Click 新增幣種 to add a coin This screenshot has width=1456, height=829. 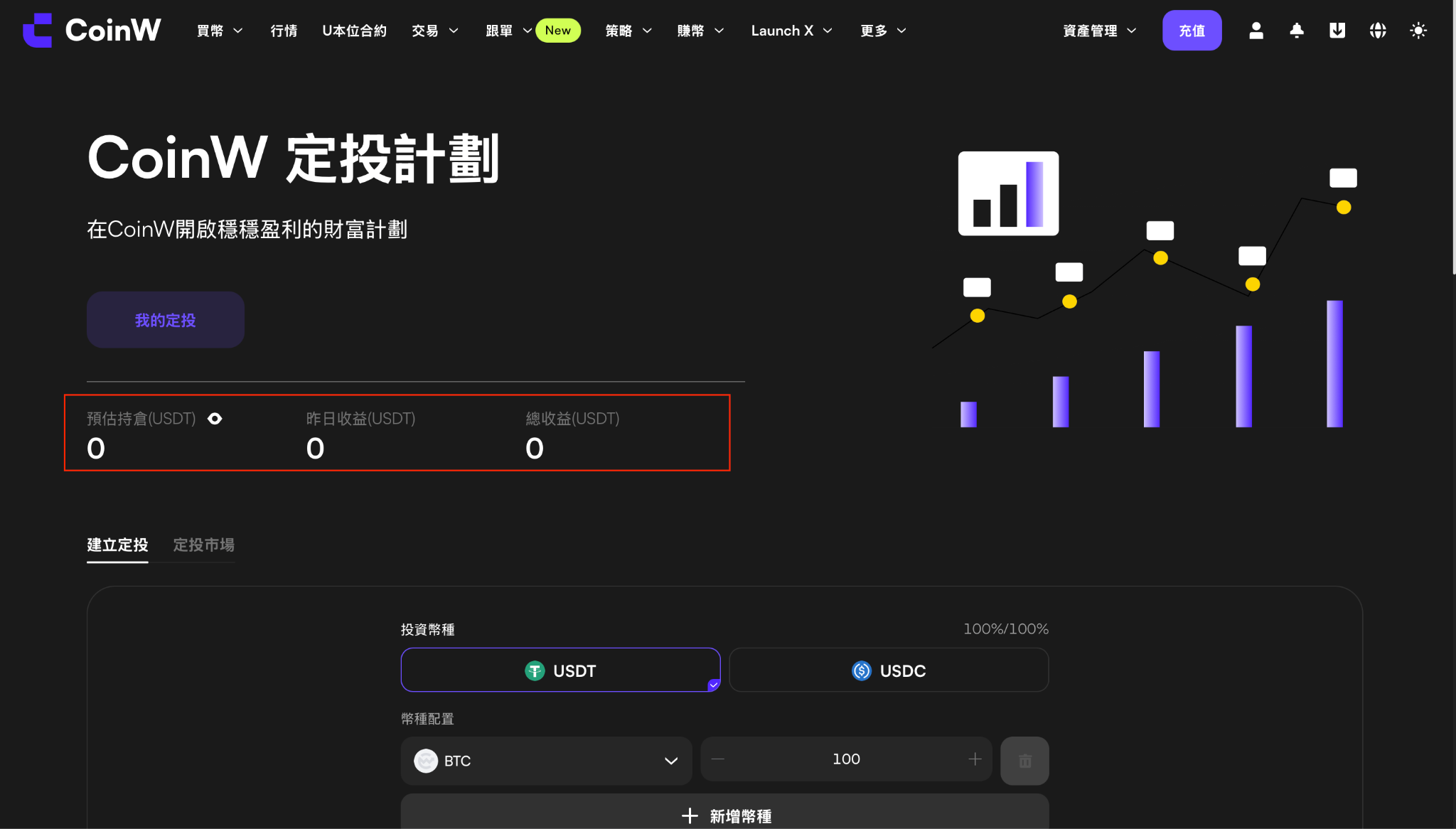click(x=724, y=812)
